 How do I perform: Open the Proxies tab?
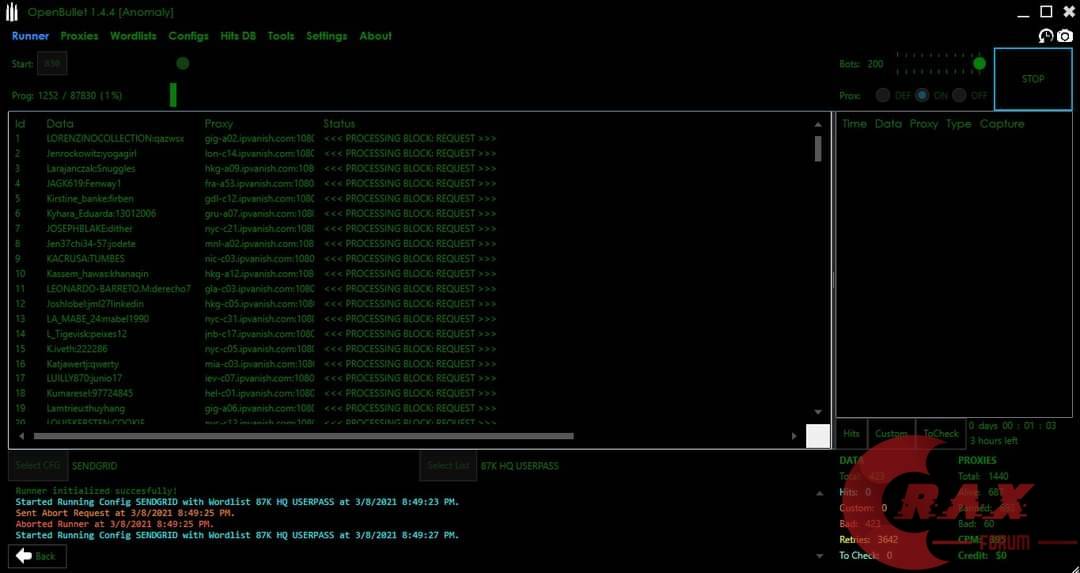tap(79, 36)
